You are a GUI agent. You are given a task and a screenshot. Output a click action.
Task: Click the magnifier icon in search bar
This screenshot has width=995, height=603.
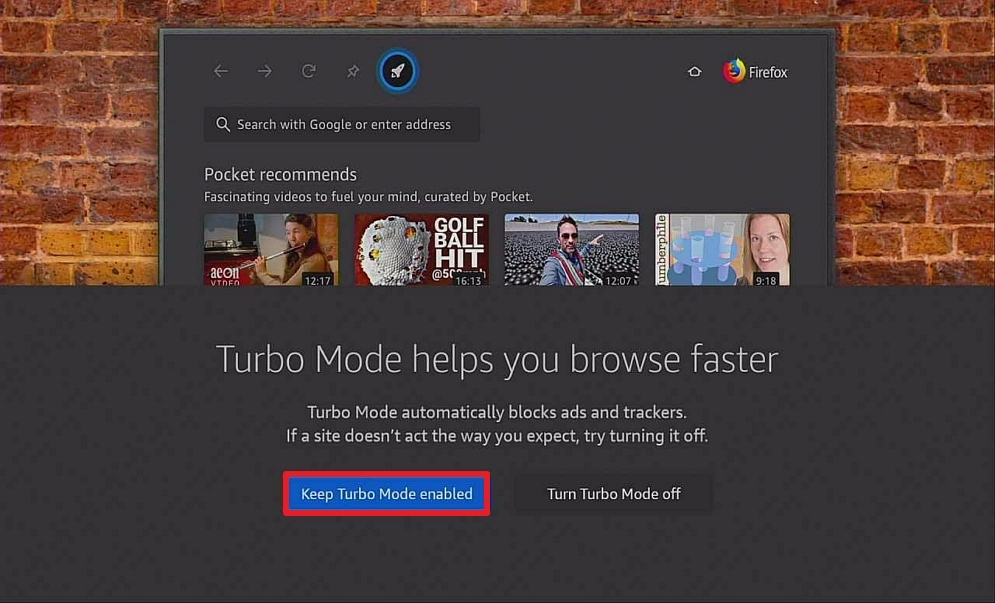point(223,124)
